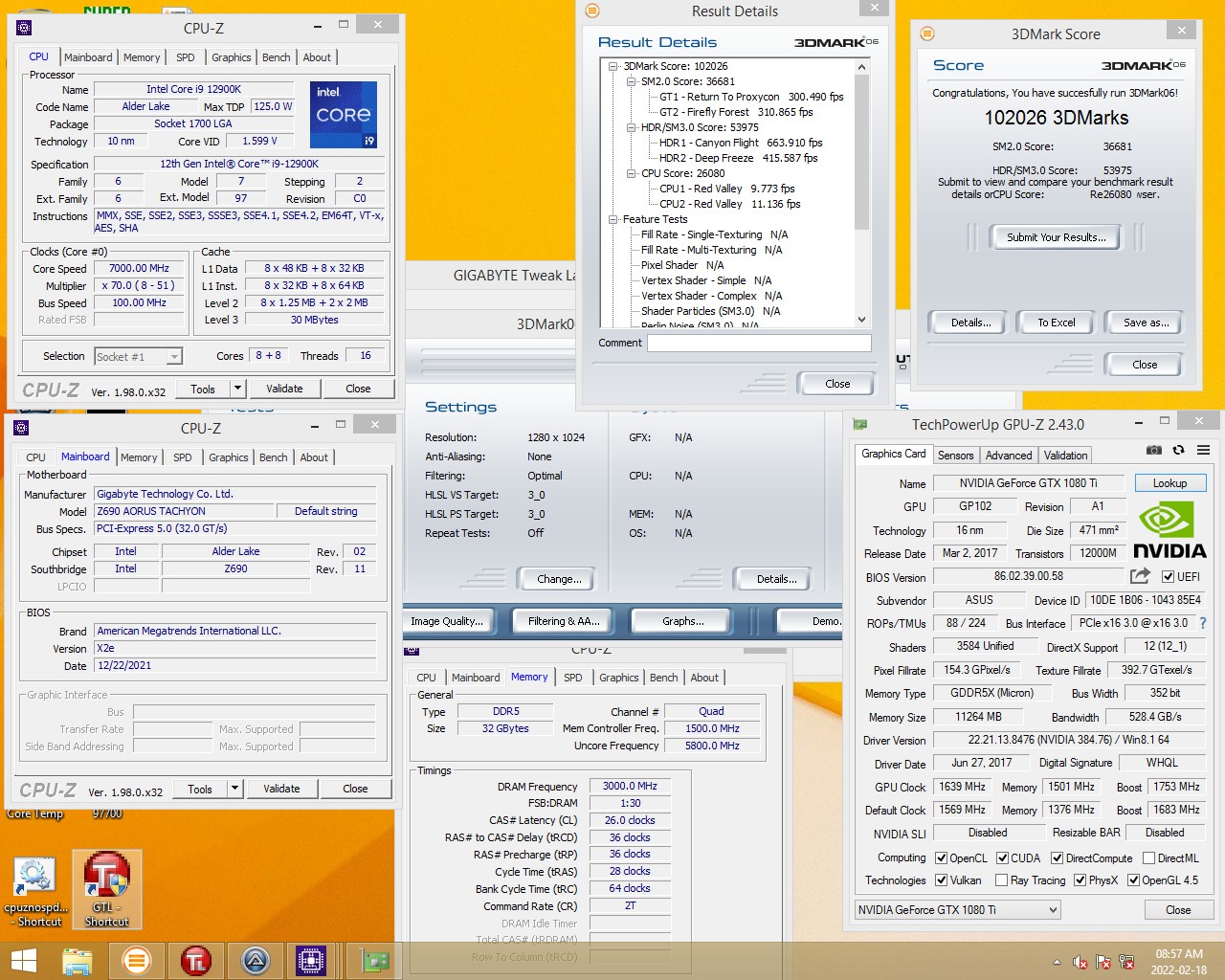Take a GPU-Z screenshot with camera icon
Viewport: 1225px width, 980px height.
tap(1154, 450)
